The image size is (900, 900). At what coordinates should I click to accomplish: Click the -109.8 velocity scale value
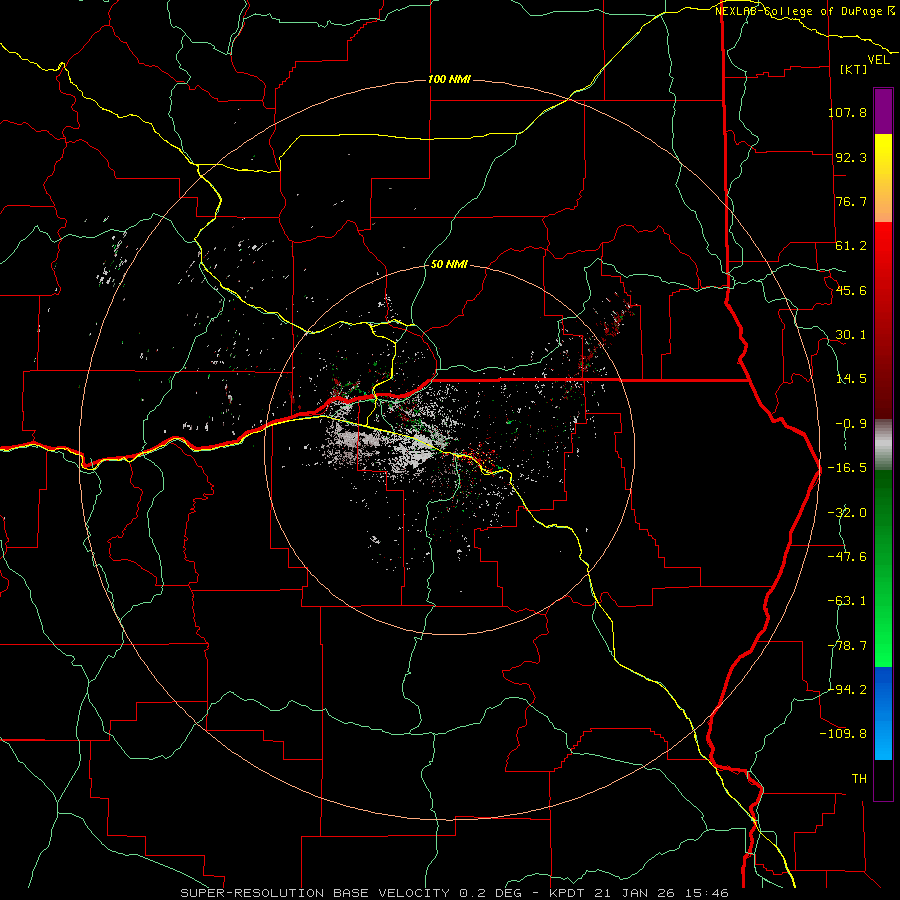coord(843,734)
